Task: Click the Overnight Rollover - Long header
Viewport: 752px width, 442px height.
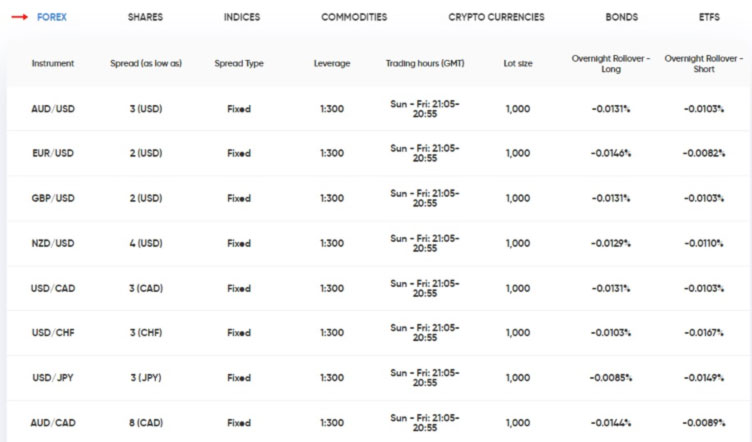Action: click(x=610, y=63)
